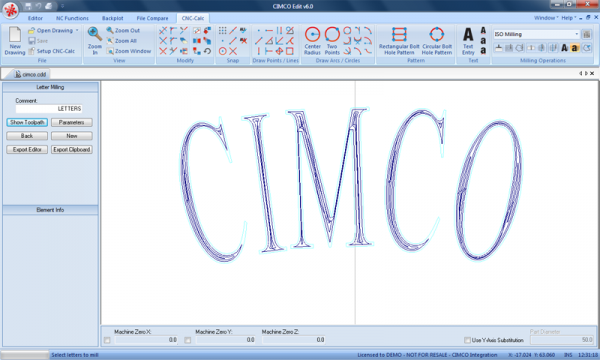Expand the ISO Milling dropdown
Image resolution: width=600 pixels, height=360 pixels.
(x=577, y=34)
